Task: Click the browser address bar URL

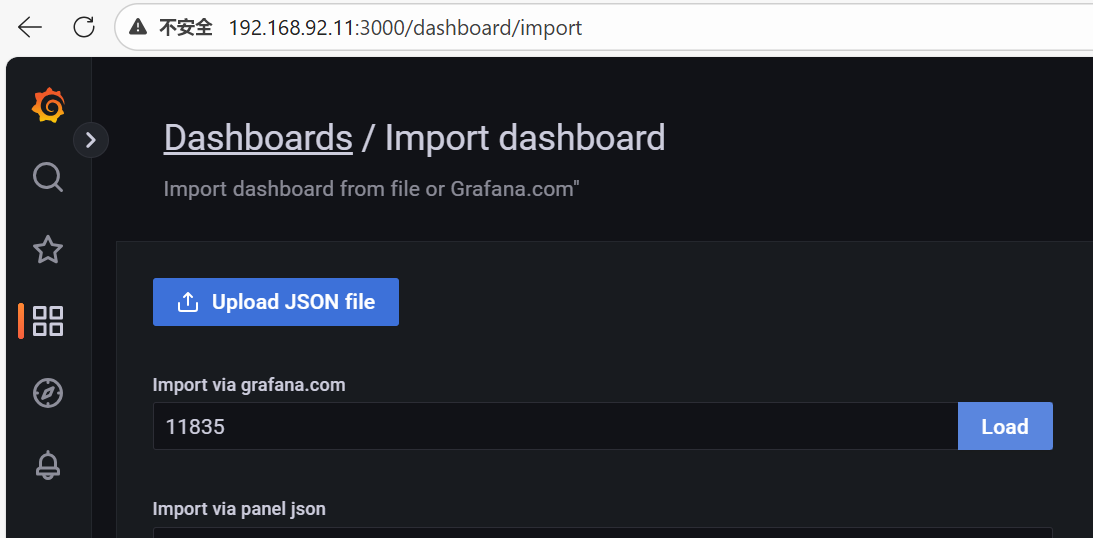Action: tap(405, 28)
